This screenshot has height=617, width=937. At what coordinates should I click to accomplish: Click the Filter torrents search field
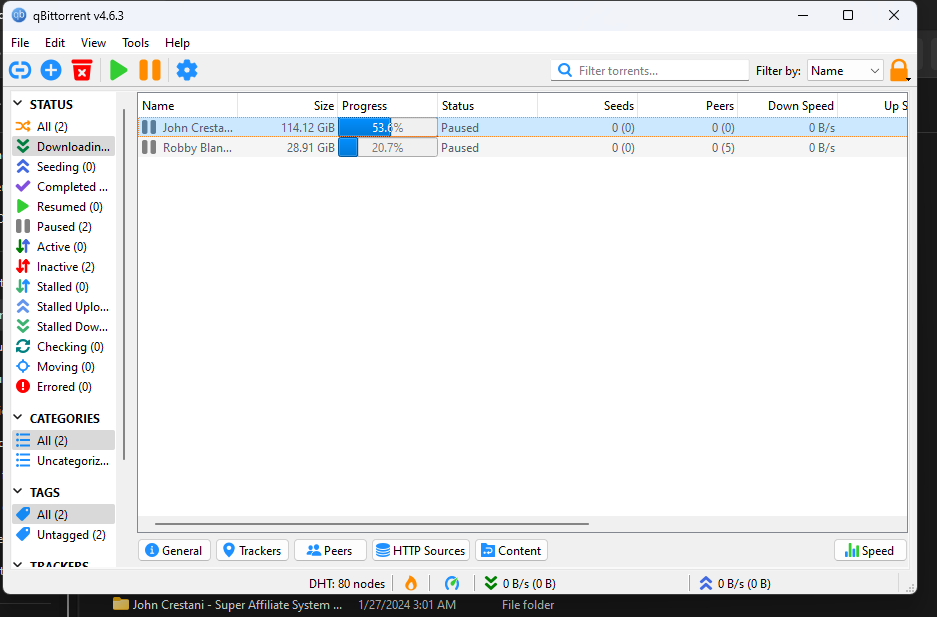pos(660,71)
